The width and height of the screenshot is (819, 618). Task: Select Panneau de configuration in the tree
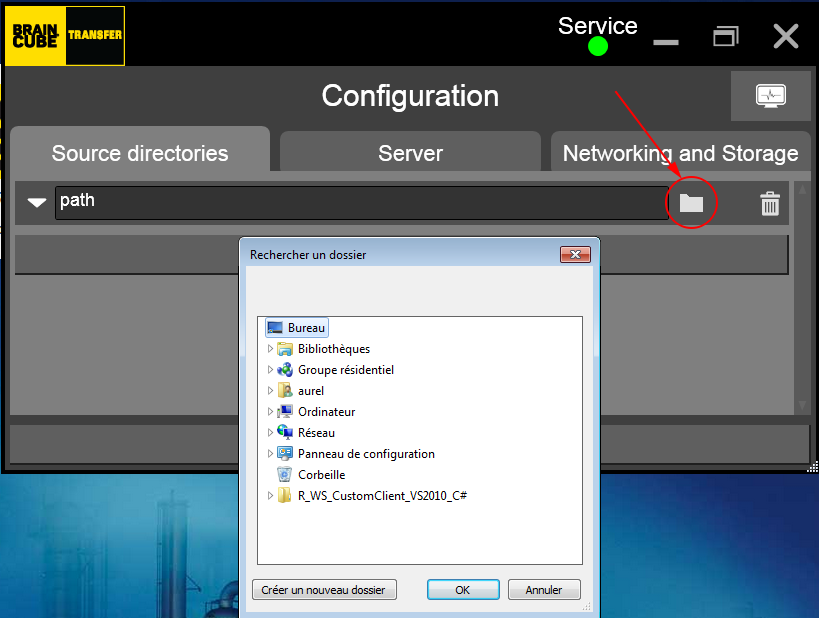366,453
